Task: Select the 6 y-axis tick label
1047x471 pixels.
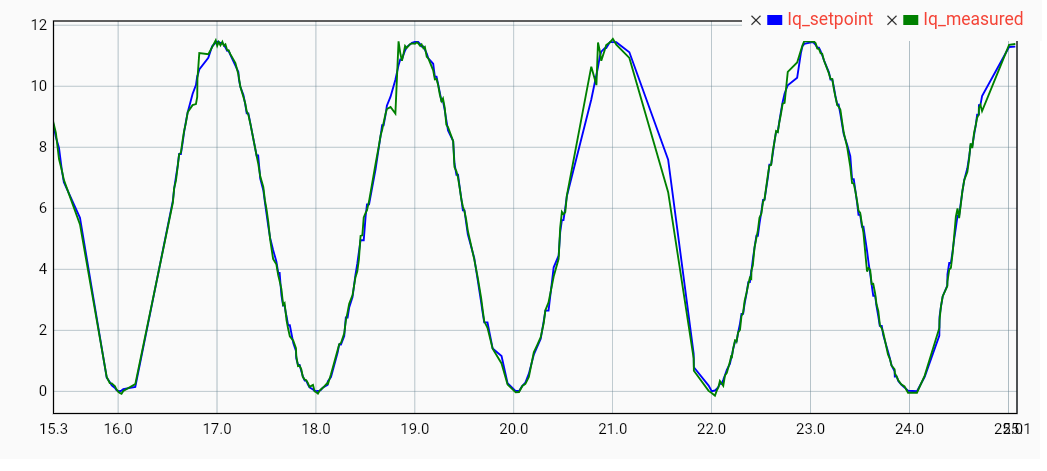Action: pos(43,208)
